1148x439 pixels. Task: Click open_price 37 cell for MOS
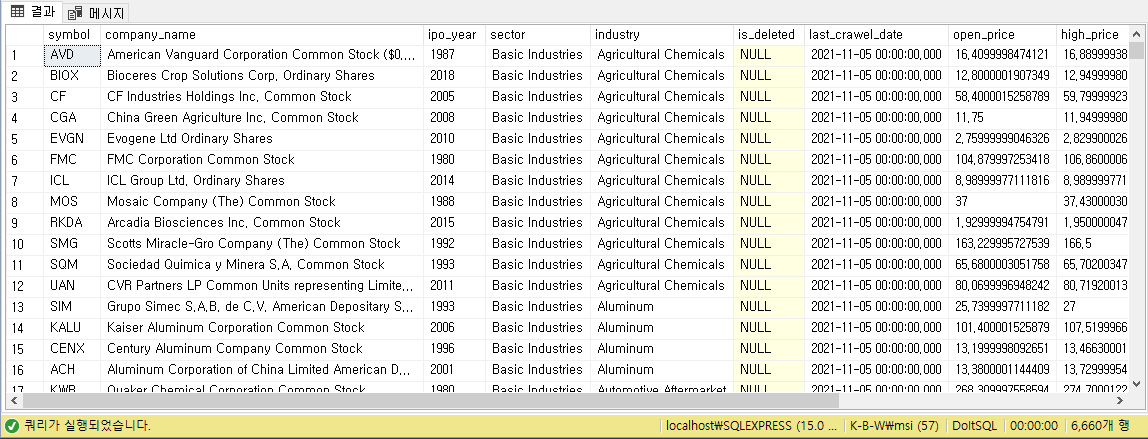pos(1003,201)
